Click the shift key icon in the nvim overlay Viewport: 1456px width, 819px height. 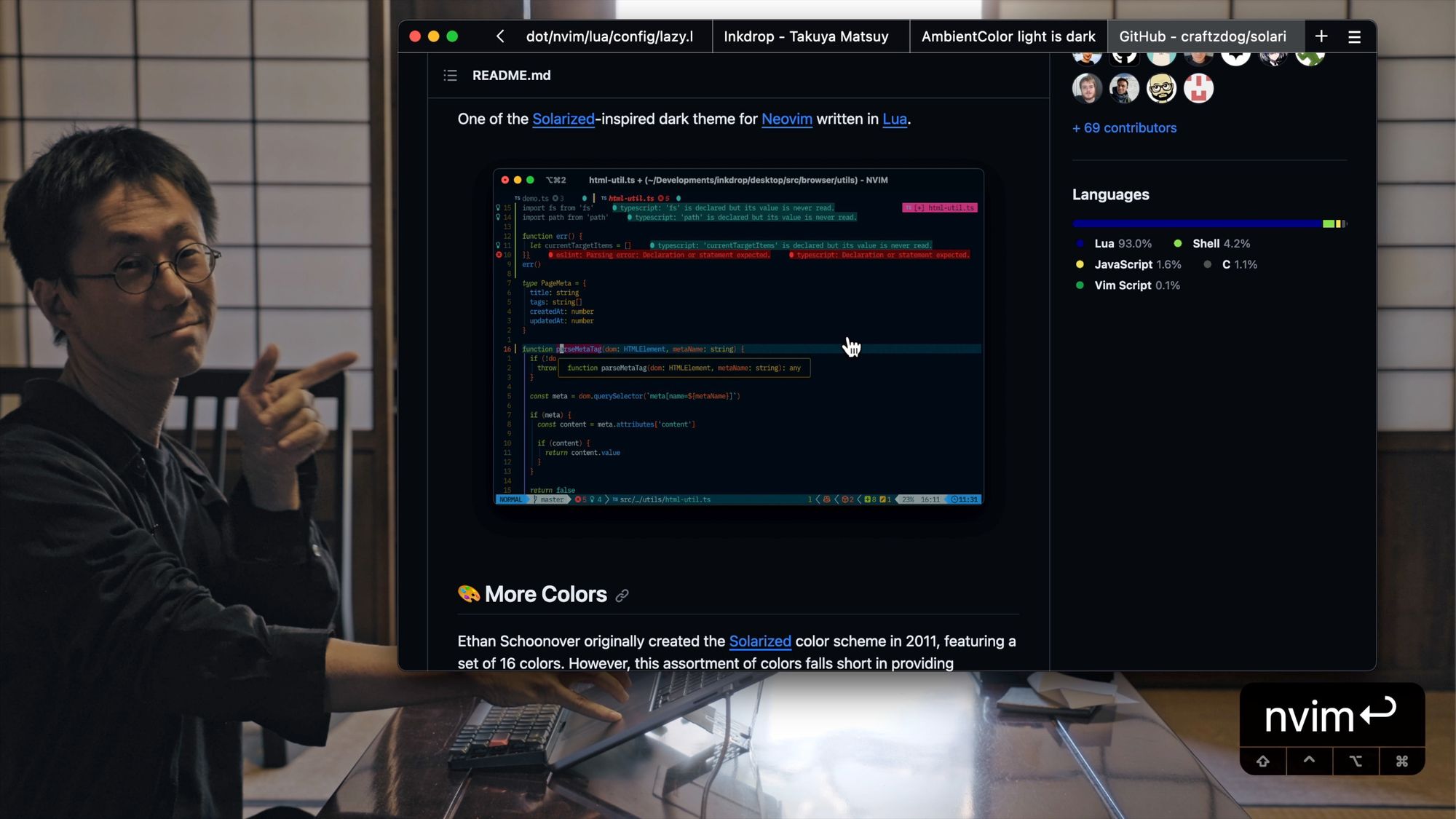(1264, 761)
